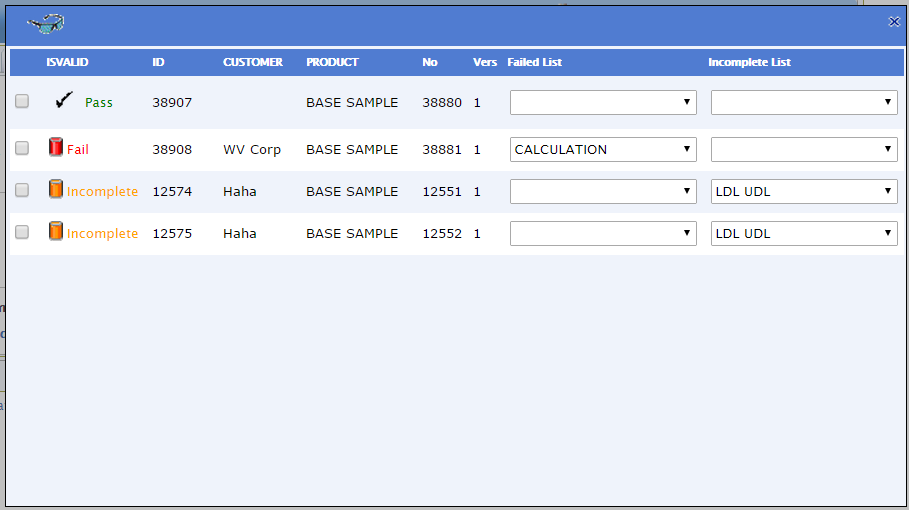
Task: Click the glasses icon in the header
Action: point(46,22)
